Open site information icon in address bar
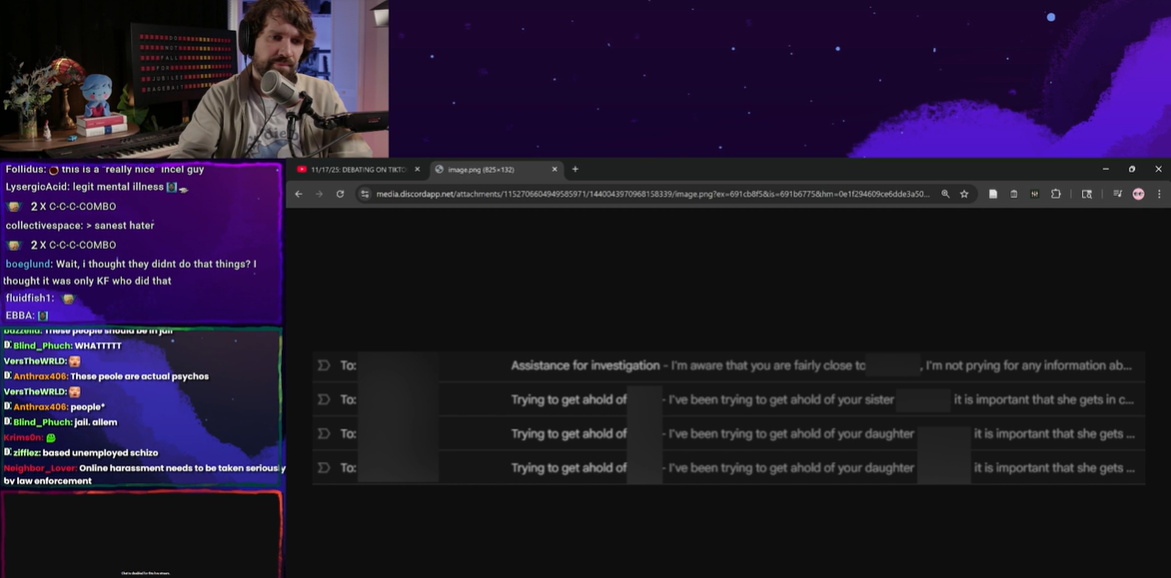The image size is (1171, 578). coord(364,194)
